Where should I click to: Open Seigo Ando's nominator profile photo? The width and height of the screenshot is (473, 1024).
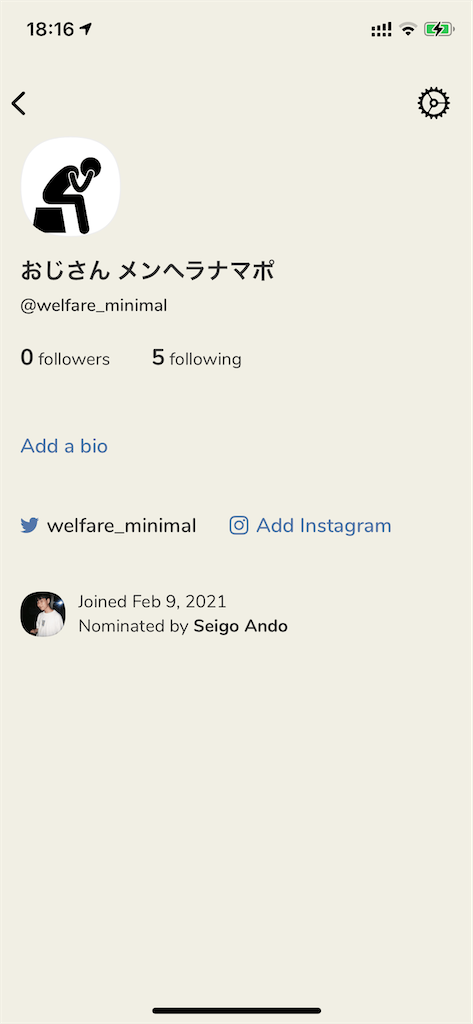point(43,615)
